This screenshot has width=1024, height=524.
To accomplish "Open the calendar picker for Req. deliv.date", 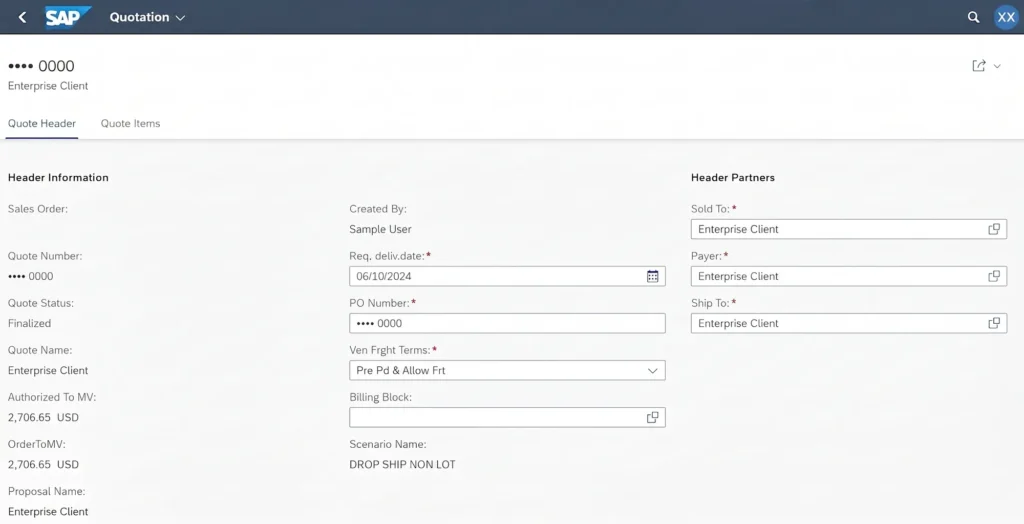I will click(652, 276).
